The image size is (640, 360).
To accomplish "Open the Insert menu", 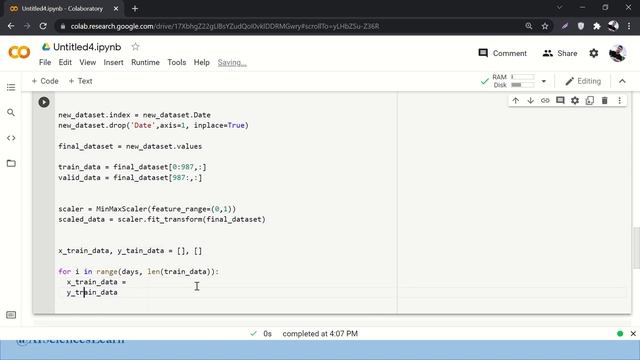I will (x=113, y=62).
